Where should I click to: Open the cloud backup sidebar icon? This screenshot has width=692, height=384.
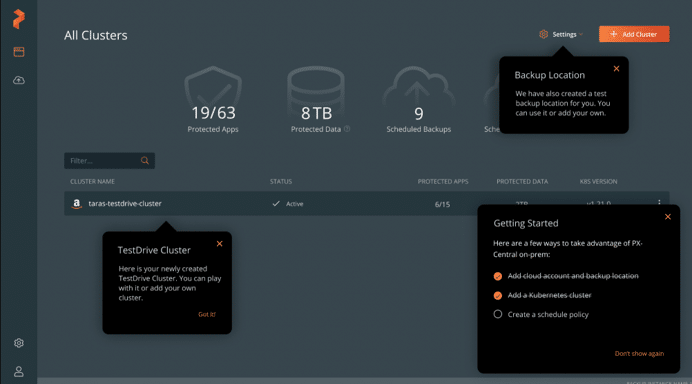pyautogui.click(x=19, y=80)
